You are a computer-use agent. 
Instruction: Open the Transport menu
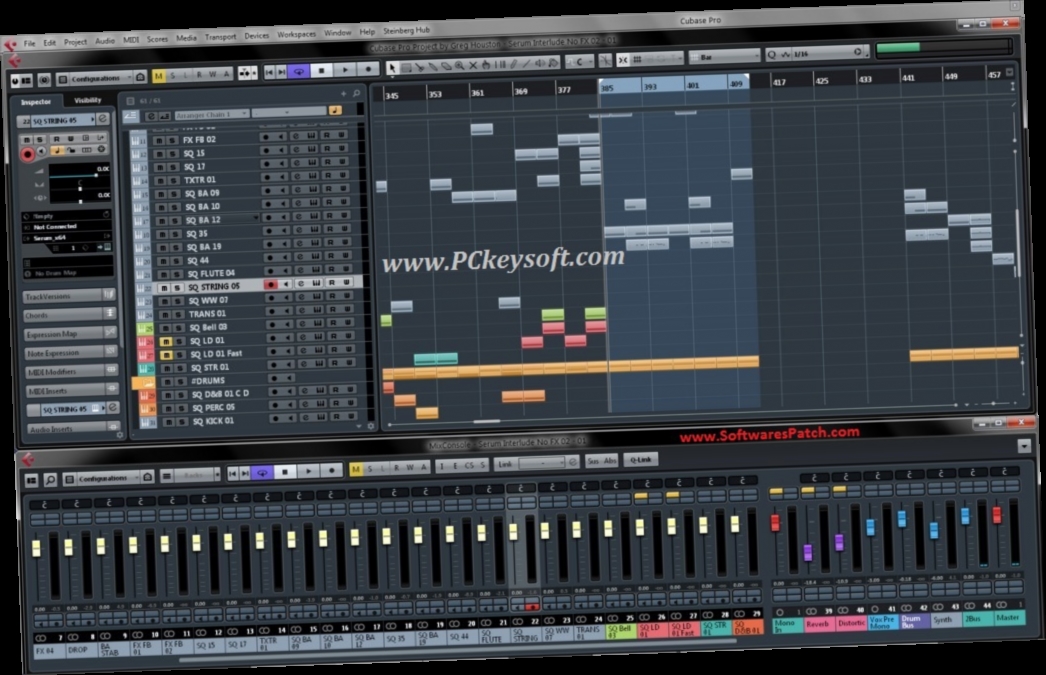tap(220, 37)
